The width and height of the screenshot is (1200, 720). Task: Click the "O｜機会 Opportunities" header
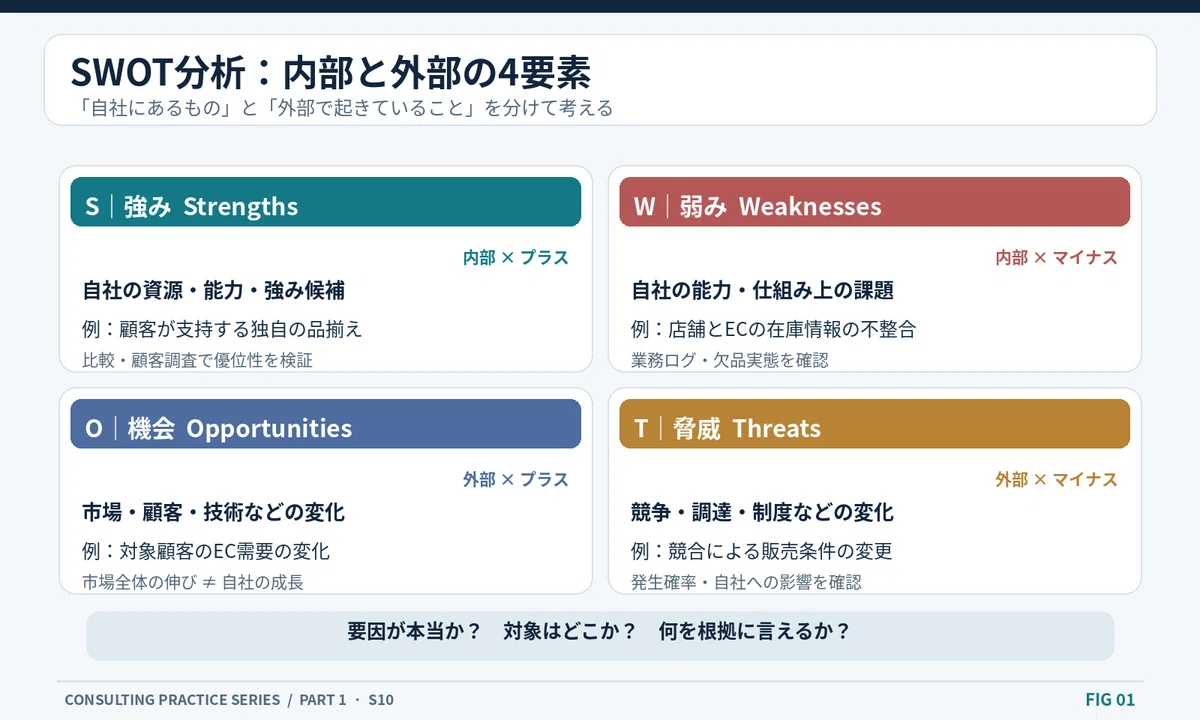tap(326, 424)
